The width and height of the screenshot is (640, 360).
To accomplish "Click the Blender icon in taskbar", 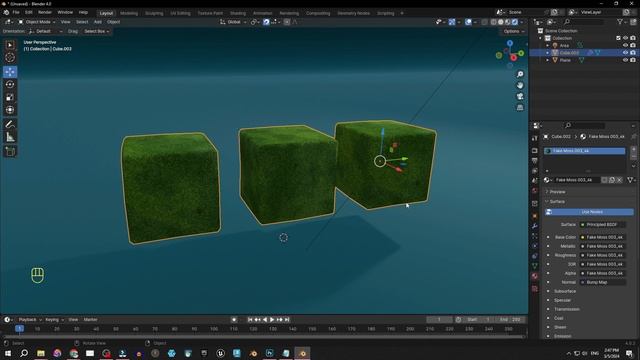I will coord(302,353).
